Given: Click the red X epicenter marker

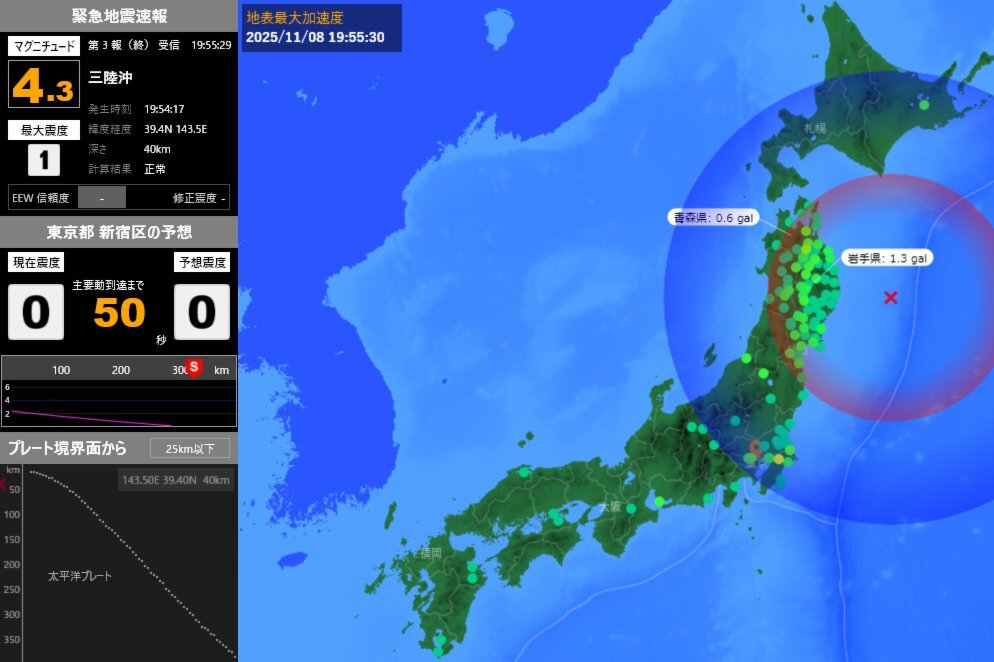Looking at the screenshot, I should [891, 297].
